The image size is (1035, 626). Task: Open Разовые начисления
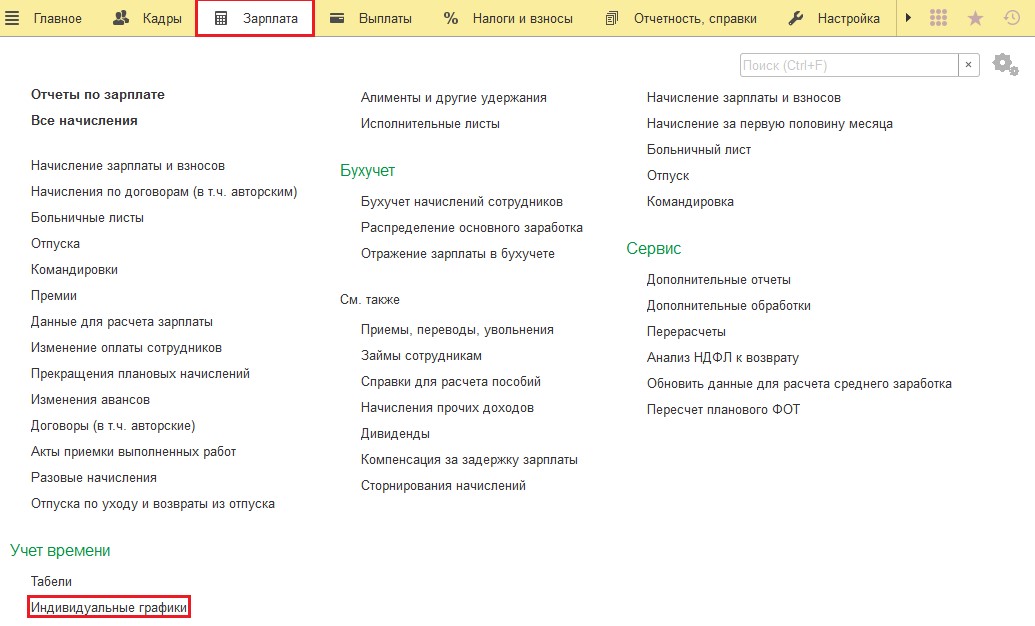click(x=94, y=477)
